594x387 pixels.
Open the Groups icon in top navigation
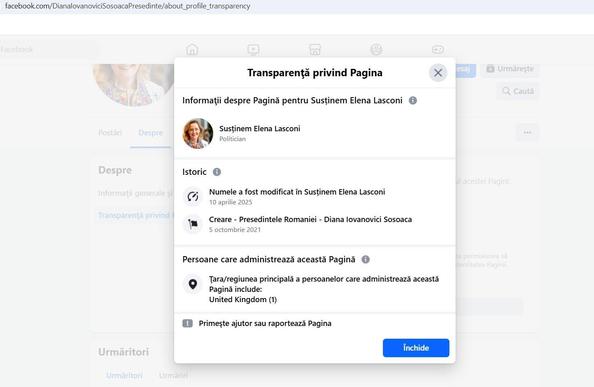click(376, 49)
